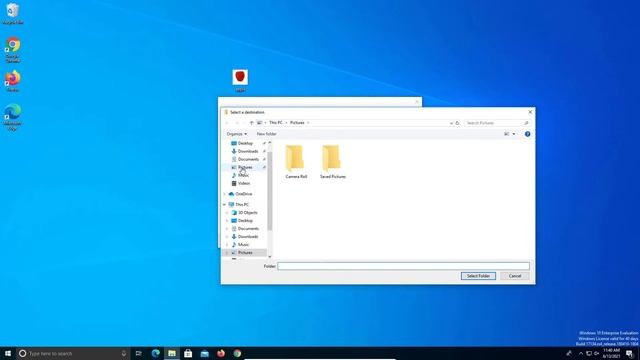The height and width of the screenshot is (360, 640).
Task: Open the address bar history dropdown
Action: pos(451,123)
